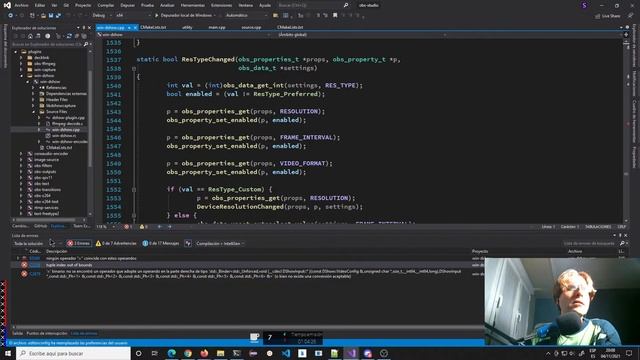Collapse the if block on line 1552
The width and height of the screenshot is (640, 360).
pyautogui.click(x=133, y=189)
